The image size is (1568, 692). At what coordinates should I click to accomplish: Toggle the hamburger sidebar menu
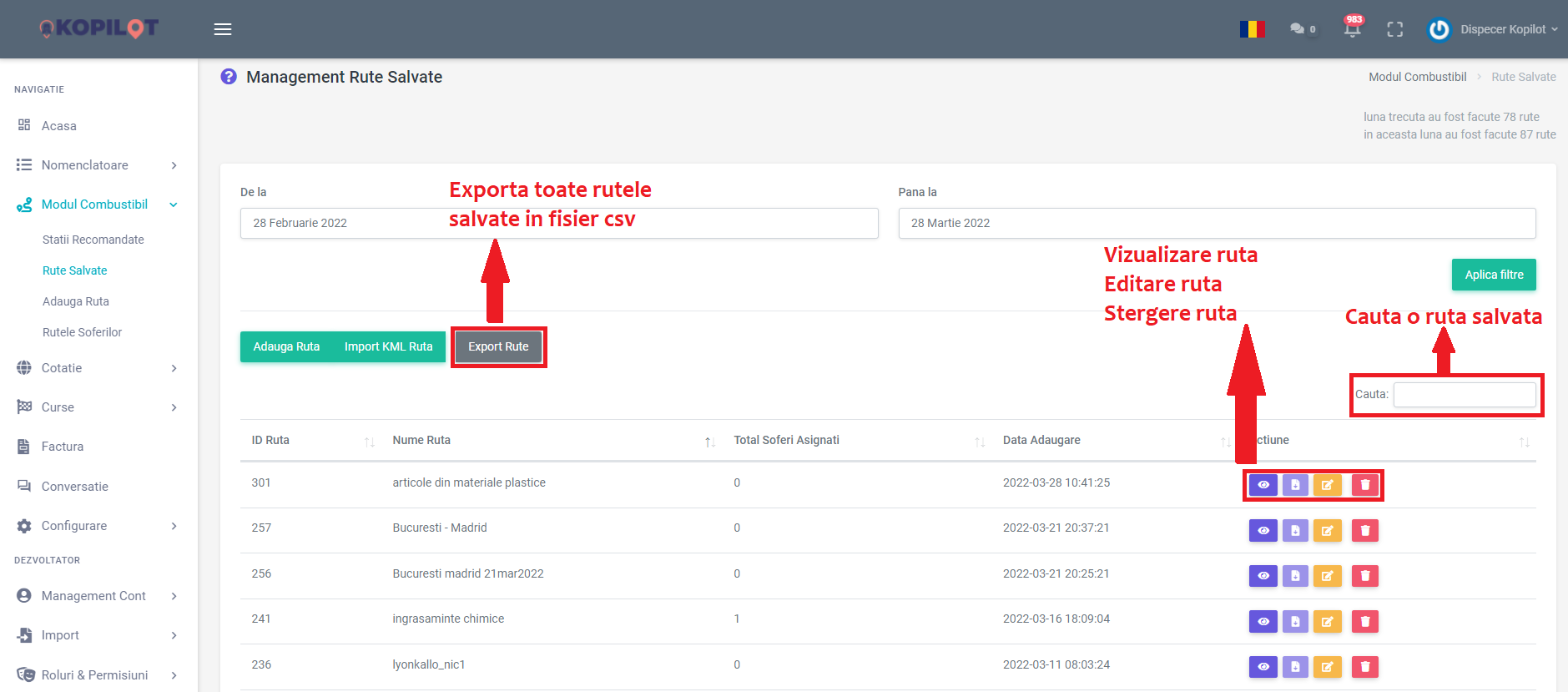coord(223,29)
